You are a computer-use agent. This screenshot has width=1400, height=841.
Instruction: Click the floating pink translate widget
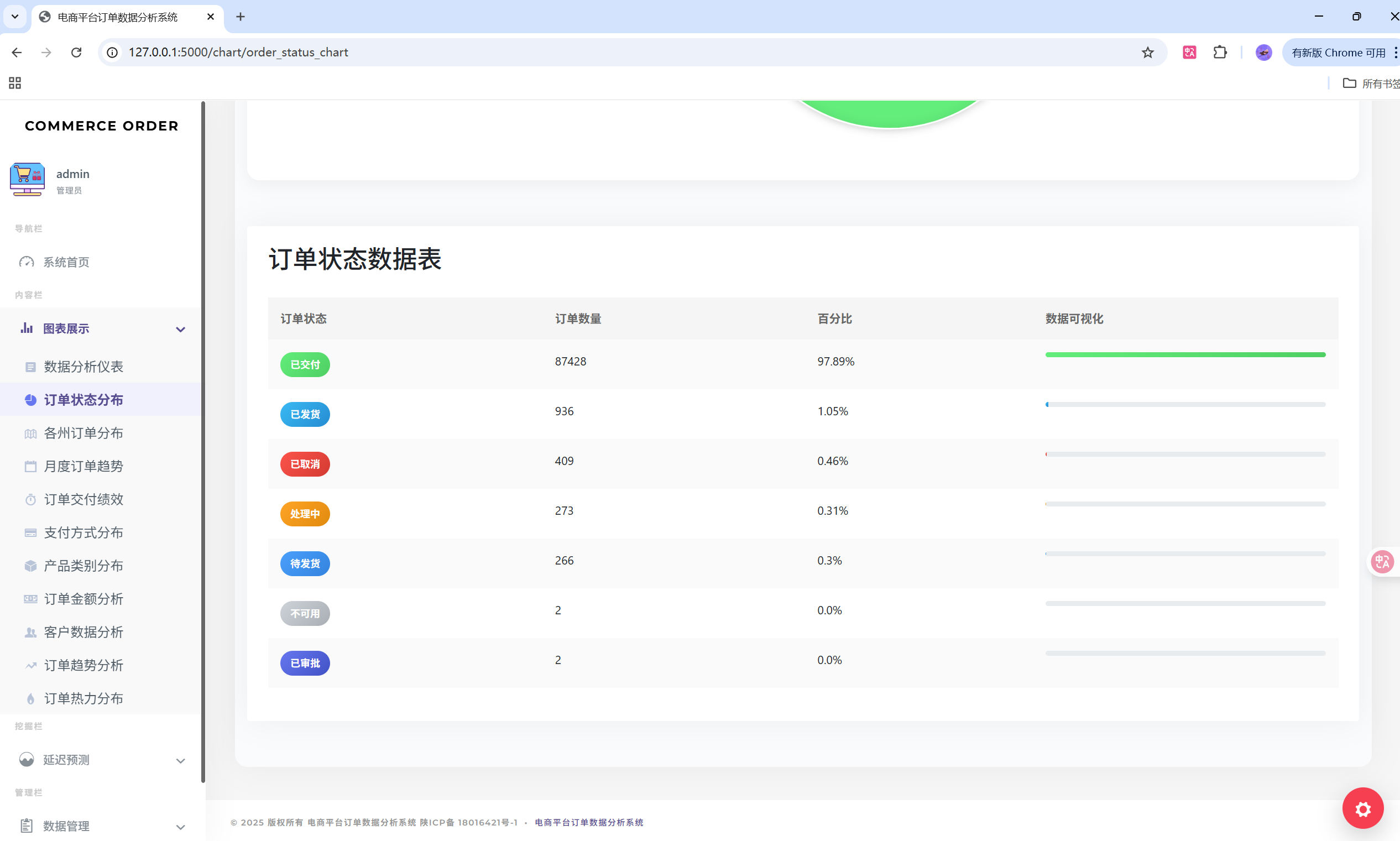tap(1382, 562)
